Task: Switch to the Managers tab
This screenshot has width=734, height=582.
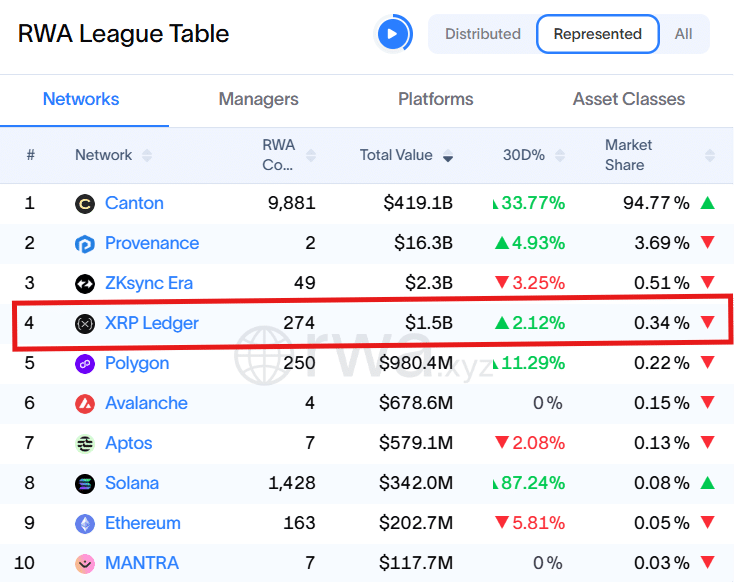Action: click(258, 99)
